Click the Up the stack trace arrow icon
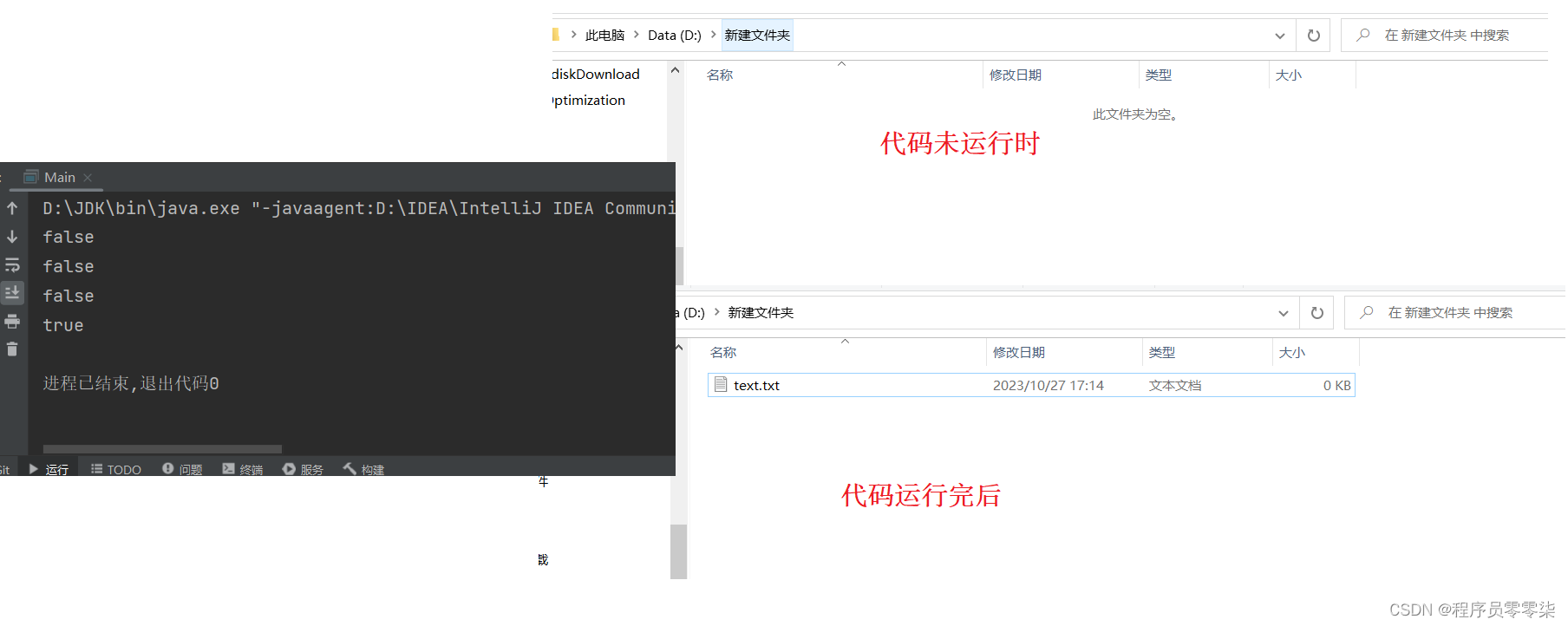Screen dimensions: 1568x626 click(12, 208)
